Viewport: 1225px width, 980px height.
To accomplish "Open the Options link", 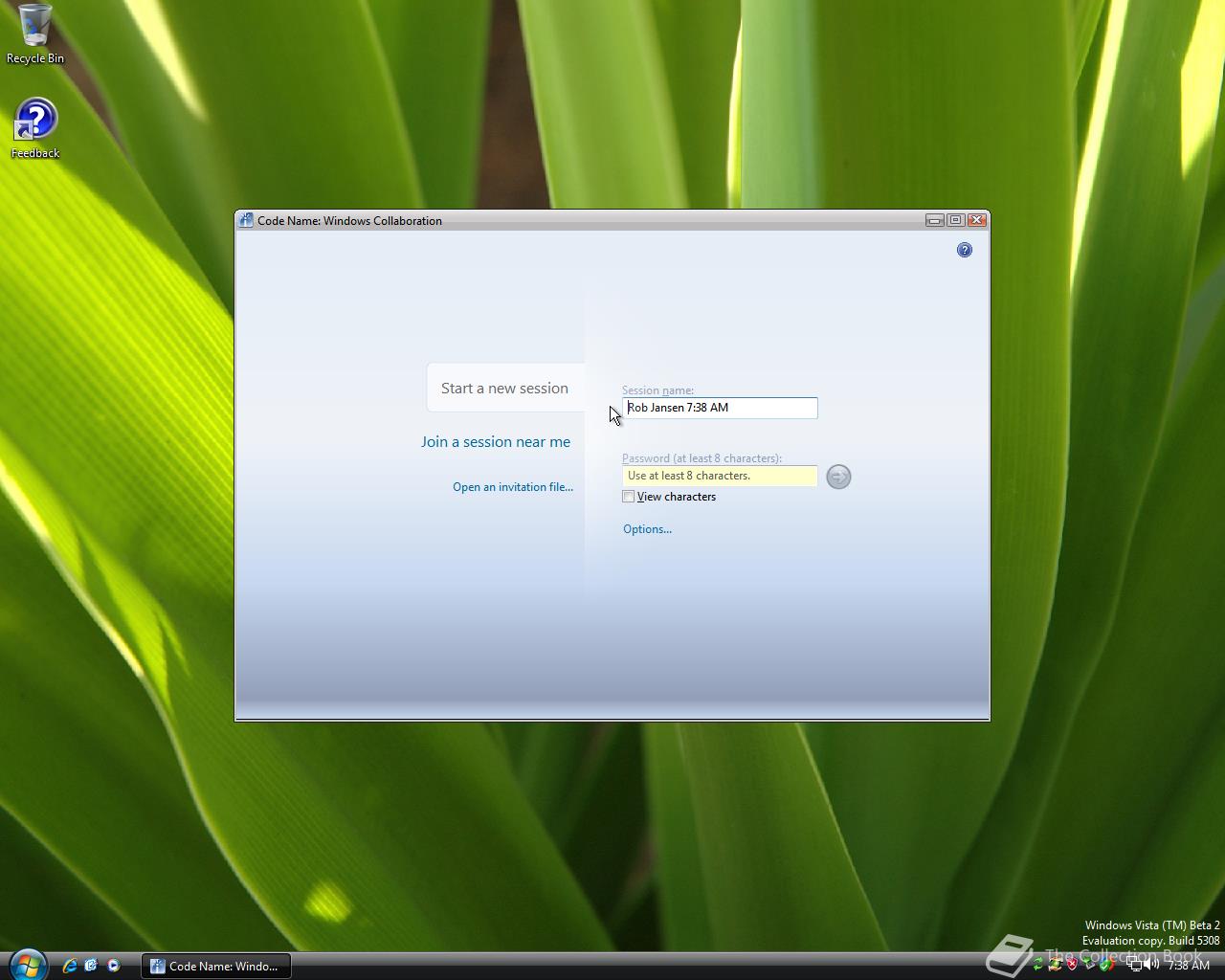I will [647, 529].
